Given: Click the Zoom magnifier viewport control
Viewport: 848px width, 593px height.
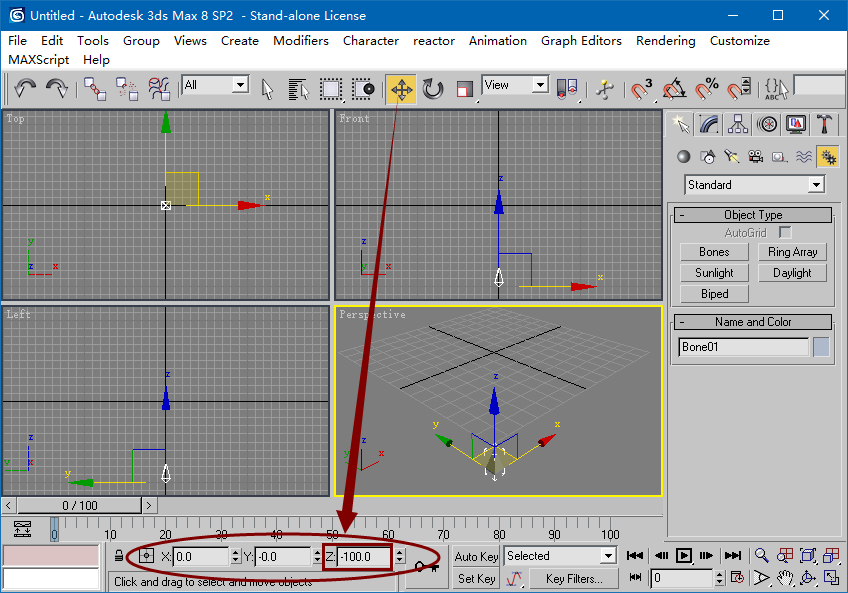Looking at the screenshot, I should click(761, 556).
